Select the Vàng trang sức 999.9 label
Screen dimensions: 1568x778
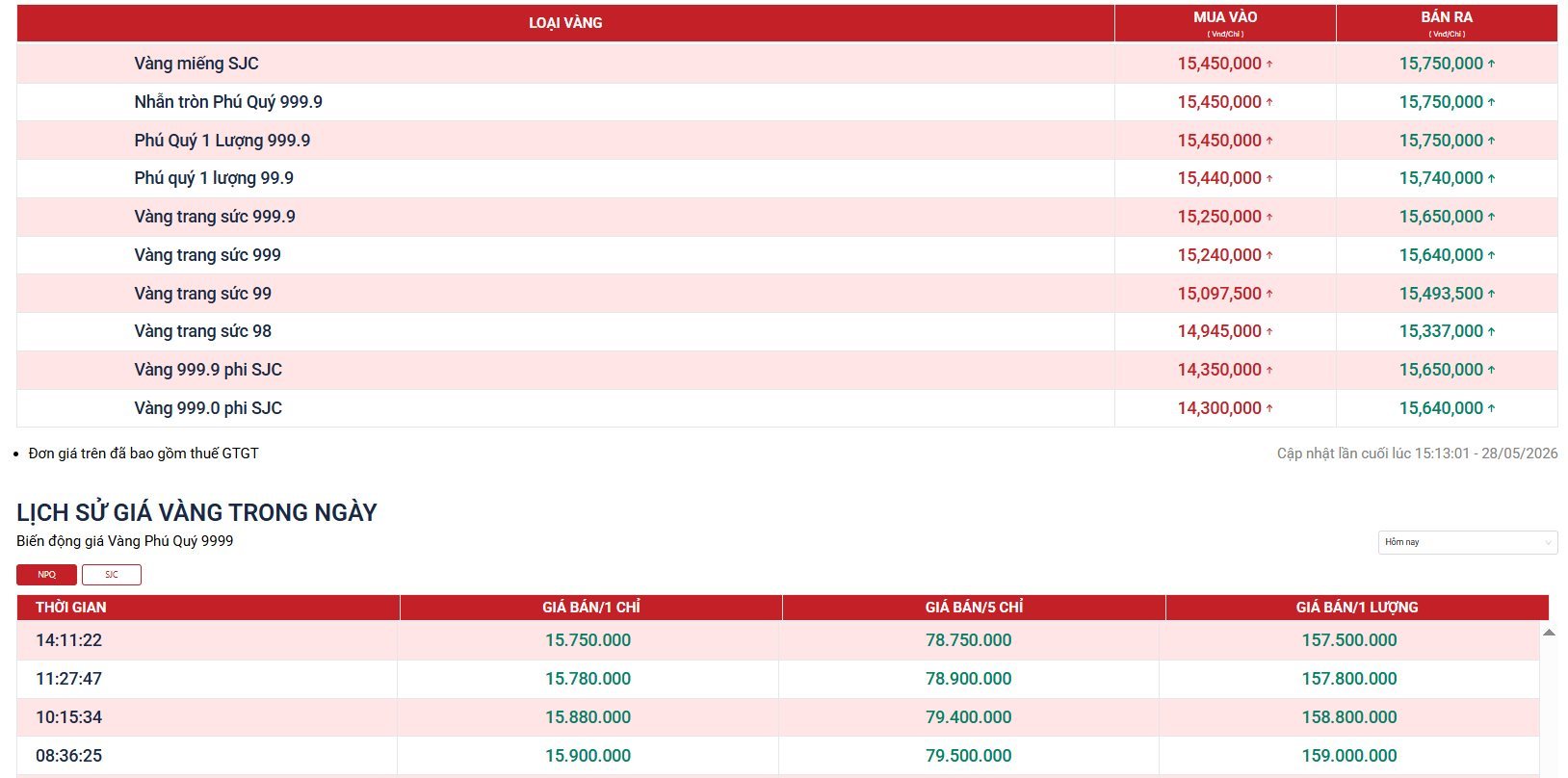[x=215, y=217]
